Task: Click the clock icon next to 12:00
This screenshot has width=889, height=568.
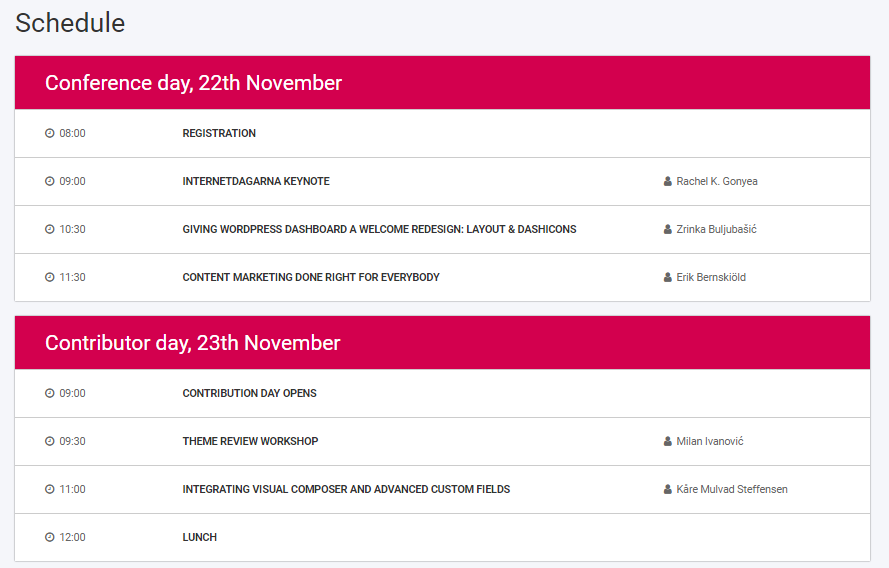Action: coord(50,537)
